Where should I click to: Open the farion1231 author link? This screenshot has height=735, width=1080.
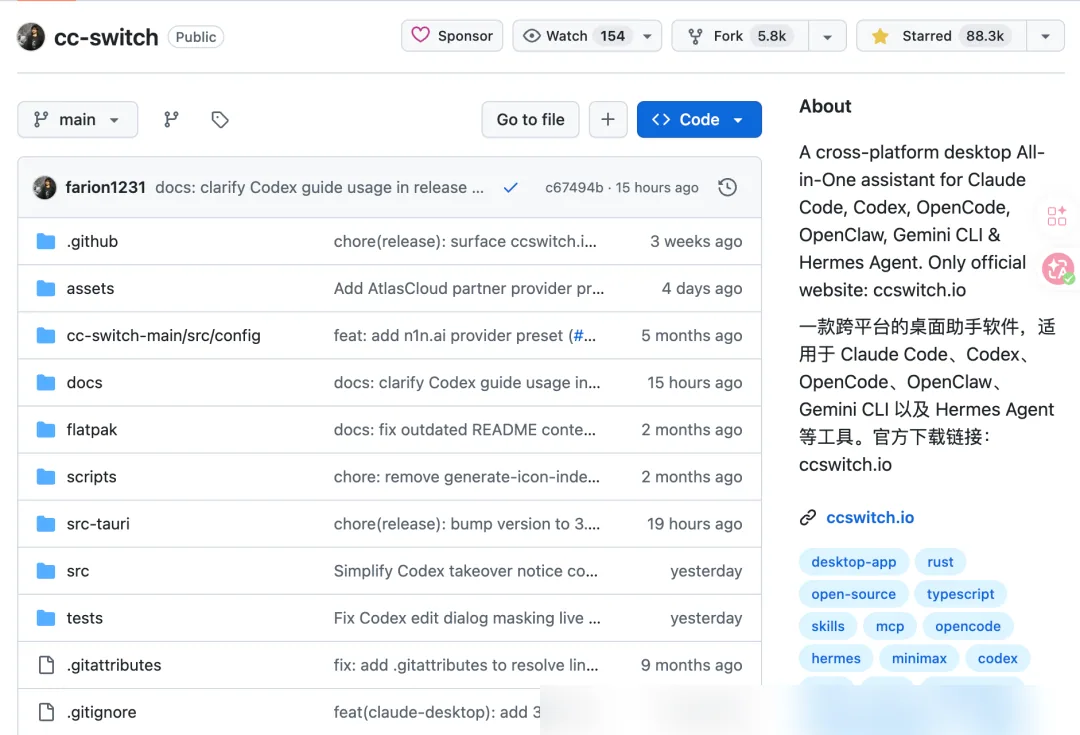point(105,187)
